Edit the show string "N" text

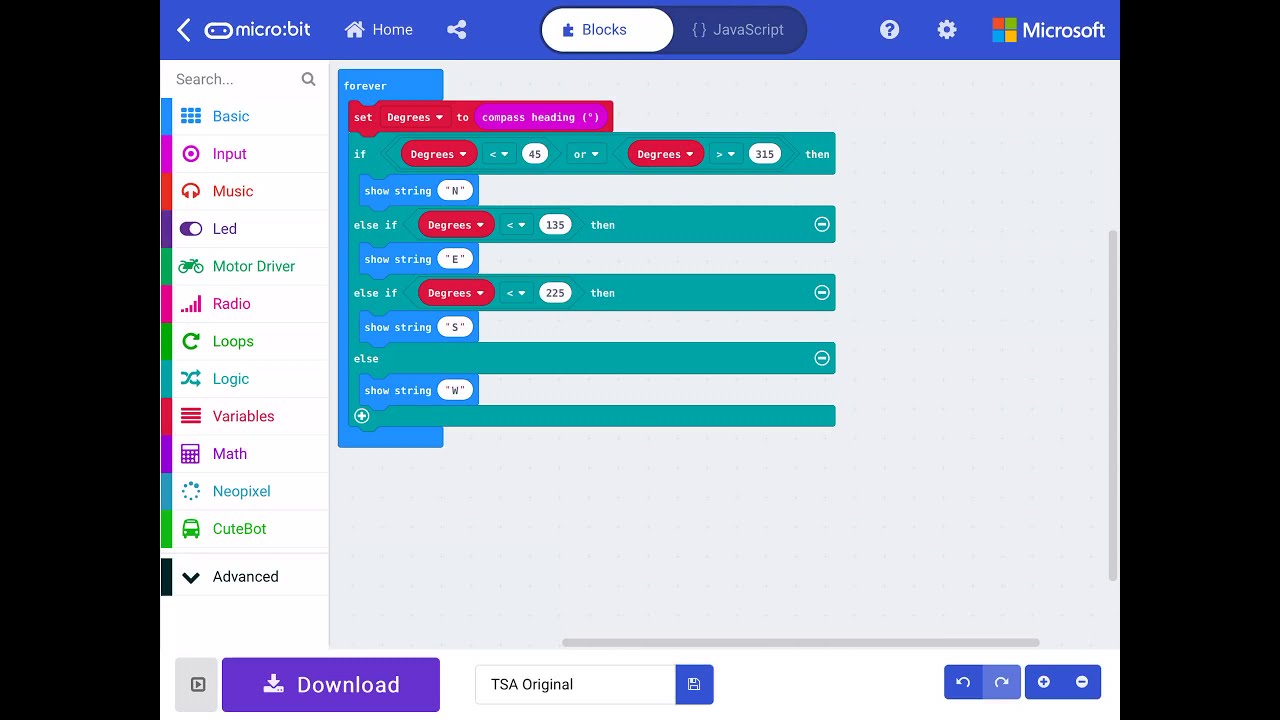[455, 191]
